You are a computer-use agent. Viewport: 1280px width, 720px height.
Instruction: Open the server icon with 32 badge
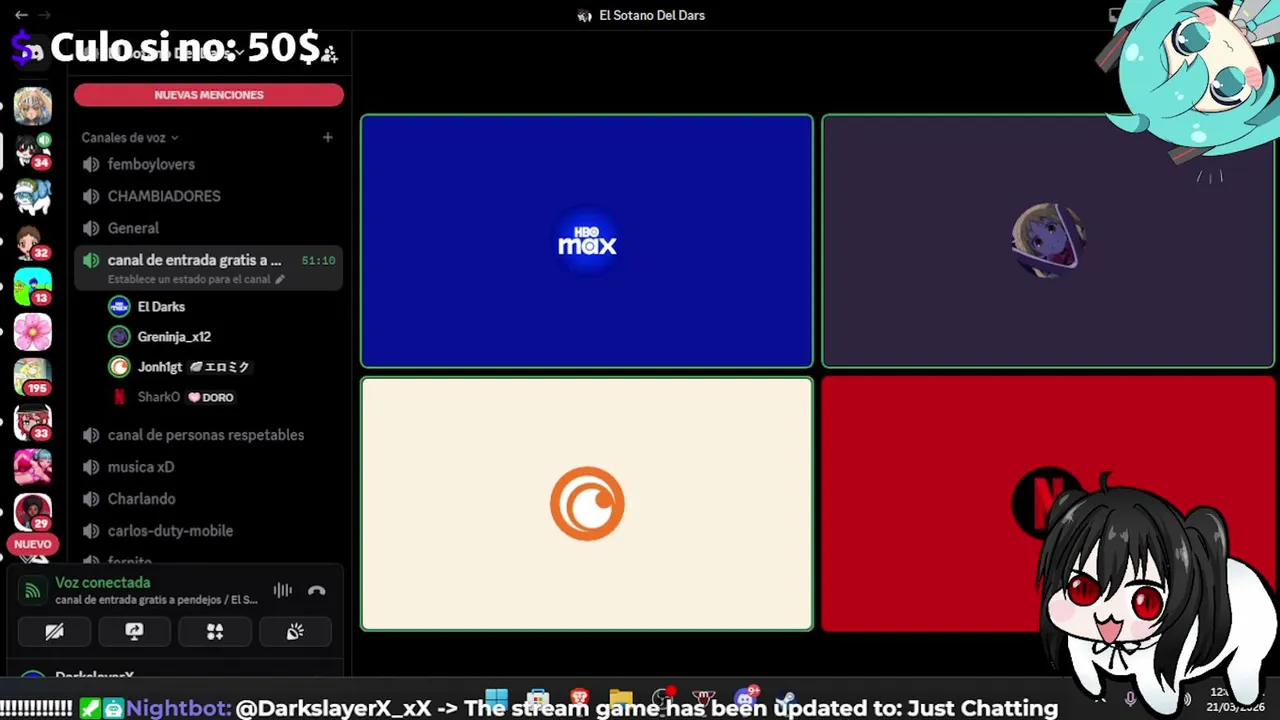[x=32, y=241]
